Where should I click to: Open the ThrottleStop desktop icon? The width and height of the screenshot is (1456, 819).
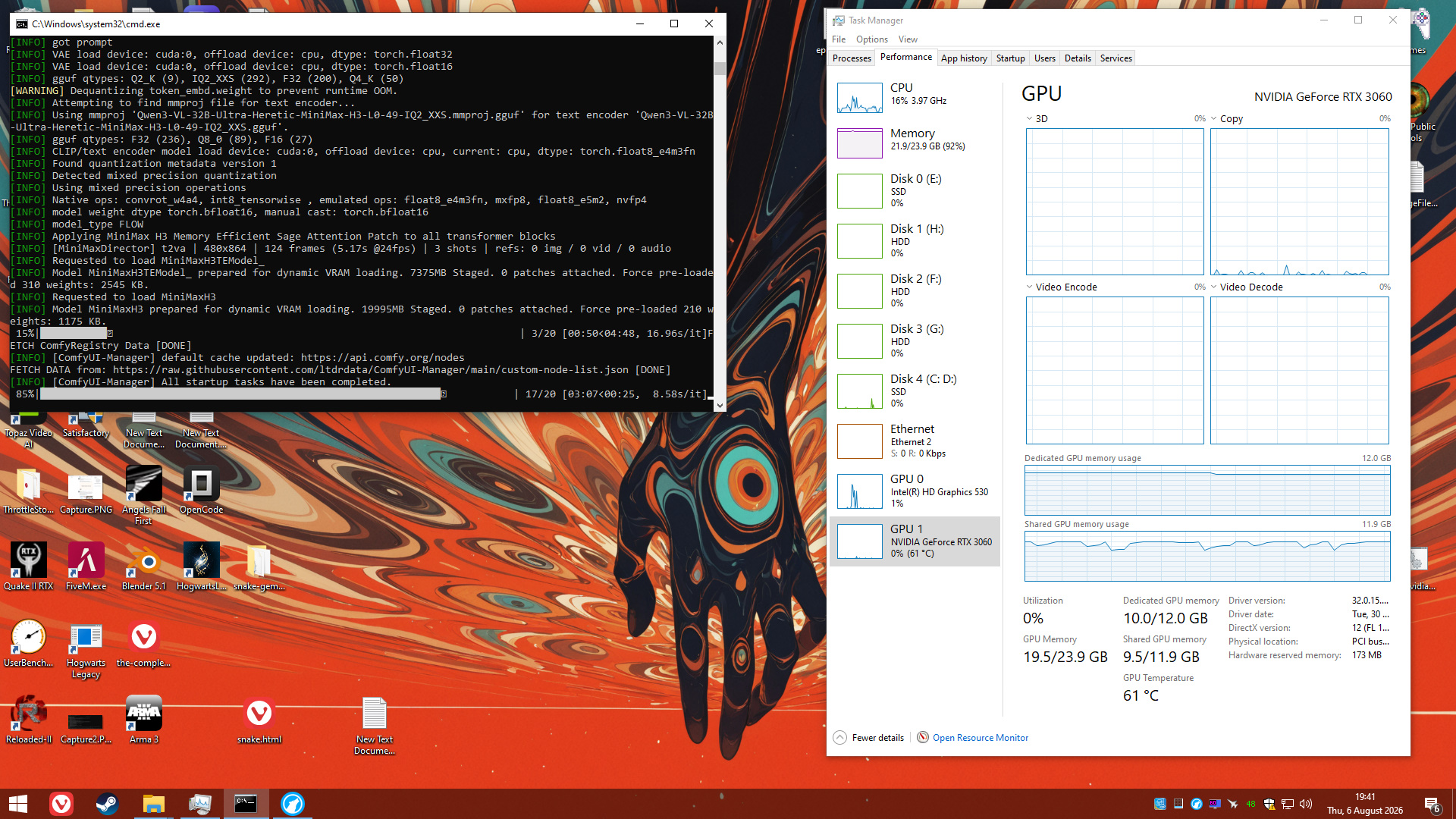pyautogui.click(x=29, y=491)
